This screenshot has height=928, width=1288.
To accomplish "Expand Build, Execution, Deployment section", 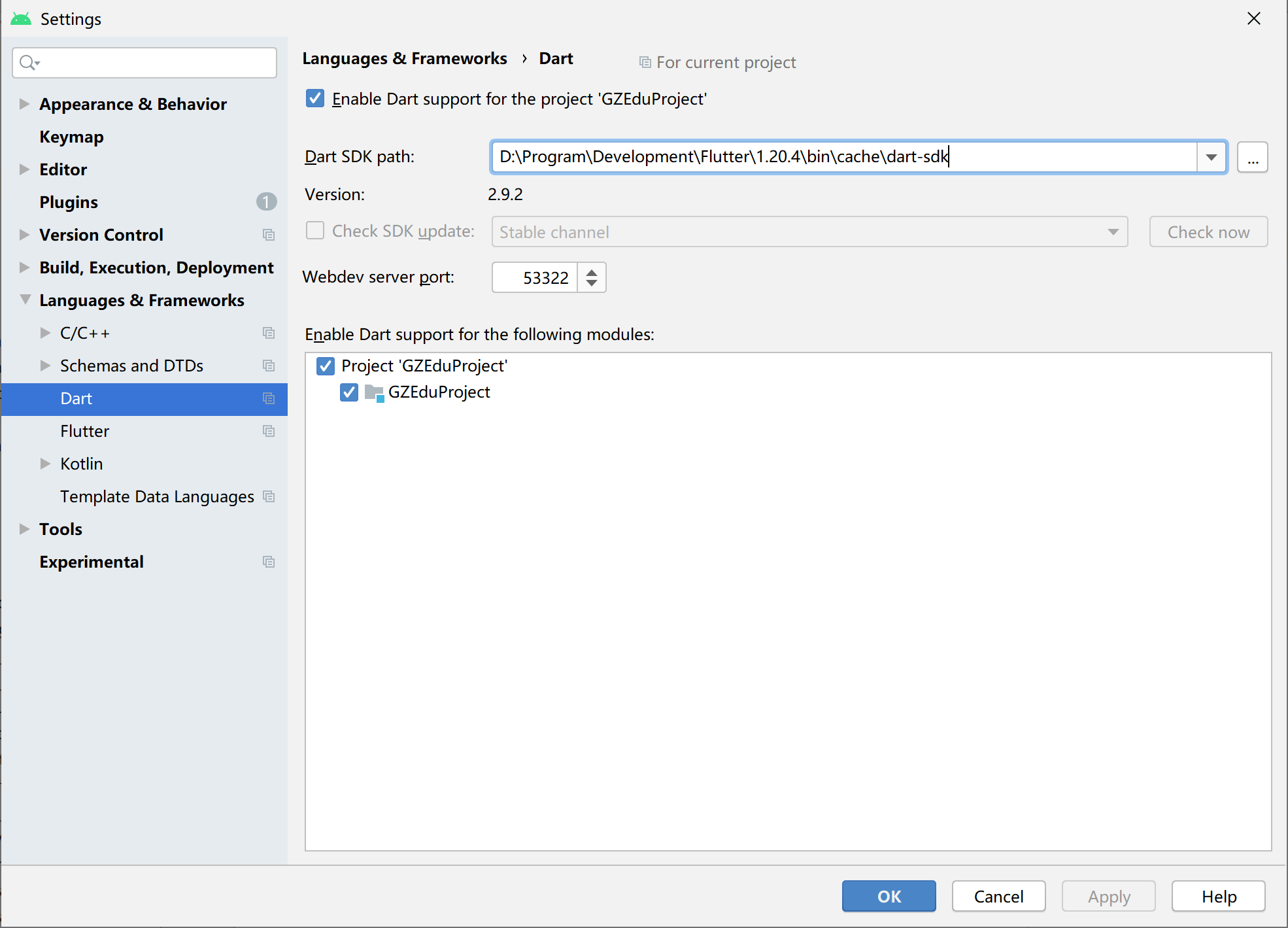I will coord(24,267).
